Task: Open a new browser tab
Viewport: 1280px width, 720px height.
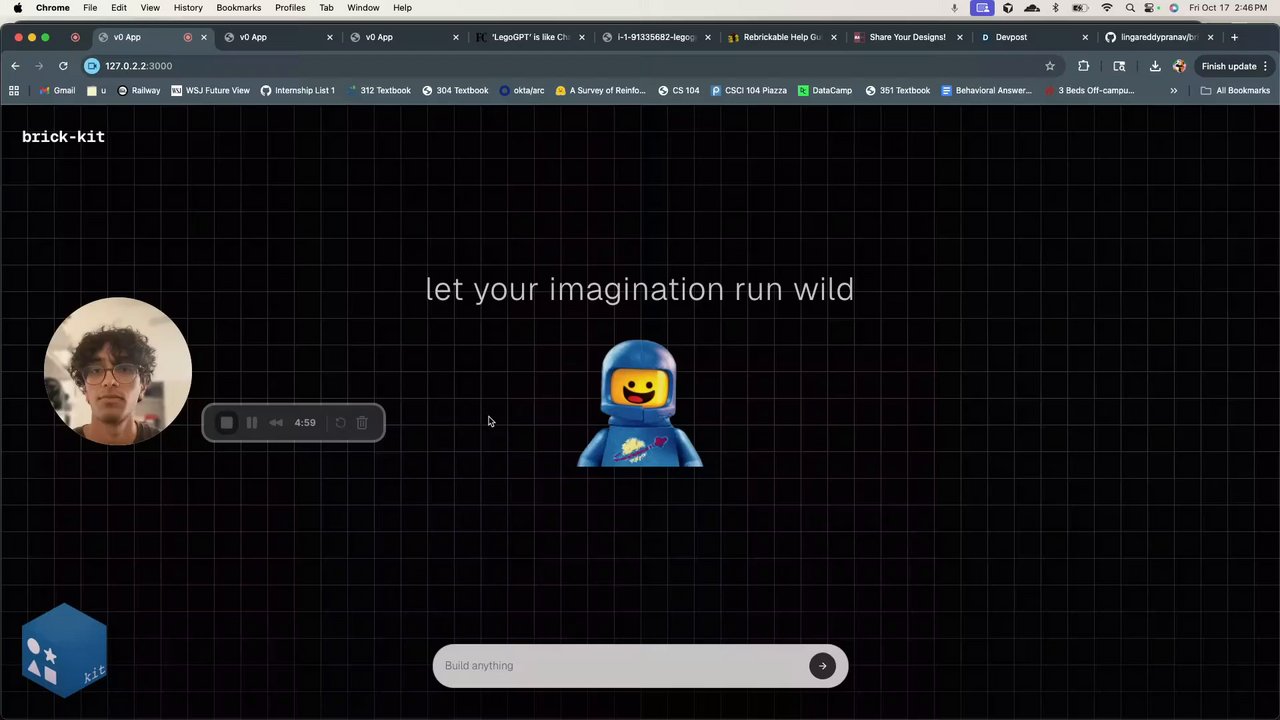Action: point(1234,37)
